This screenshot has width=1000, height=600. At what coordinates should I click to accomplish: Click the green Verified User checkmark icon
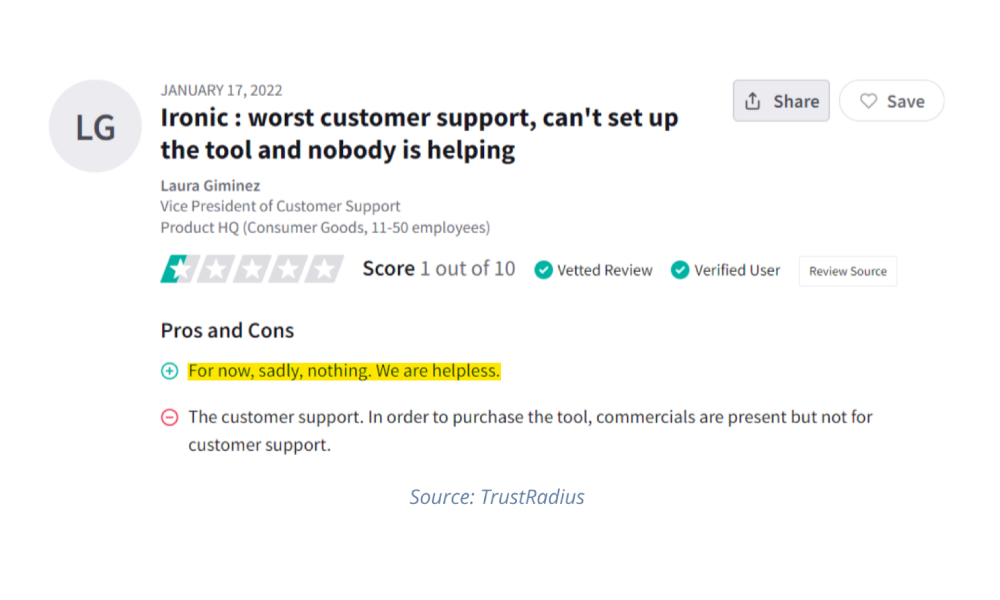(680, 270)
